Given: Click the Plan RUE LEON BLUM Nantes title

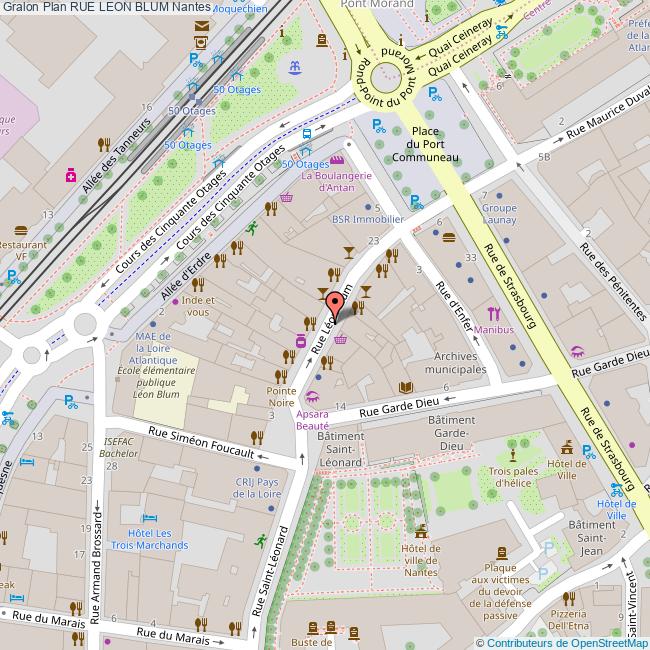Looking at the screenshot, I should coord(119,7).
